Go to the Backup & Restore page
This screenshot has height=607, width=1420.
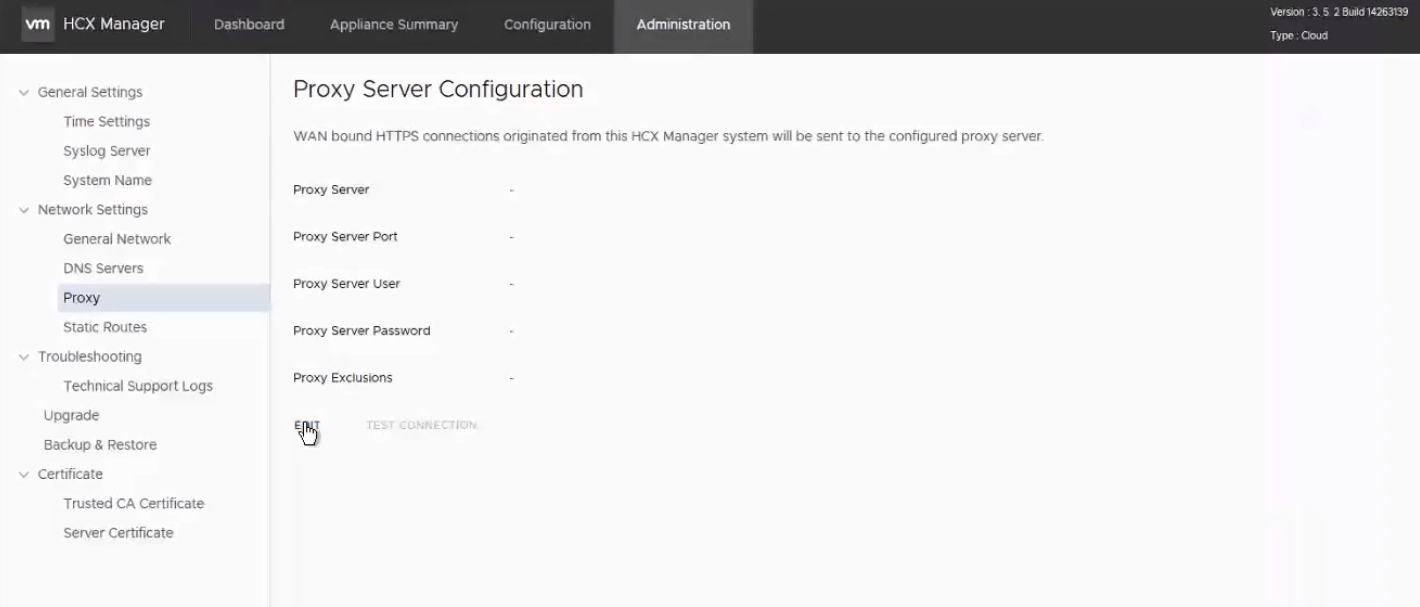click(100, 445)
